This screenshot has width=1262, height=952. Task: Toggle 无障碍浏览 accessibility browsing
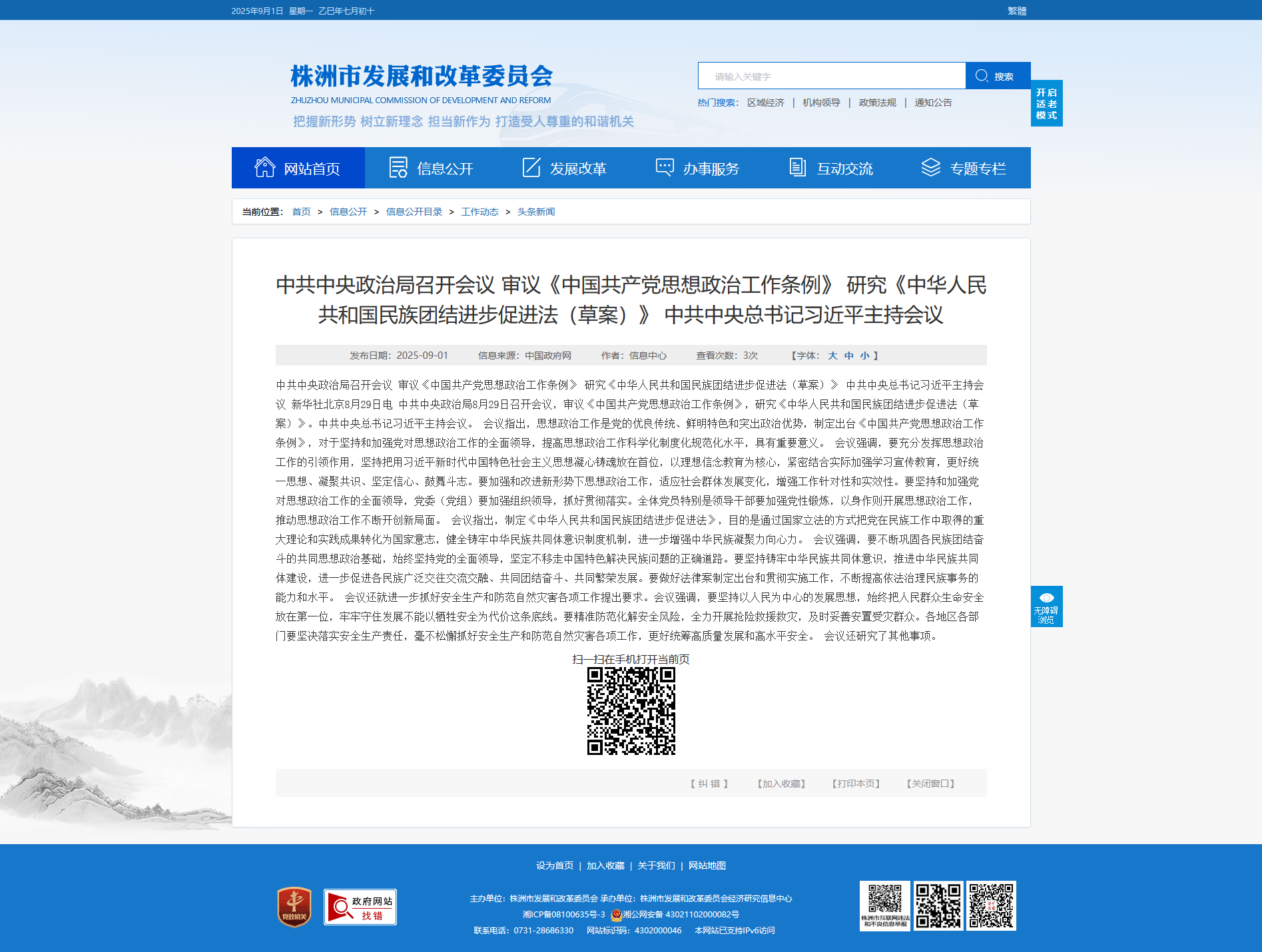[1046, 606]
